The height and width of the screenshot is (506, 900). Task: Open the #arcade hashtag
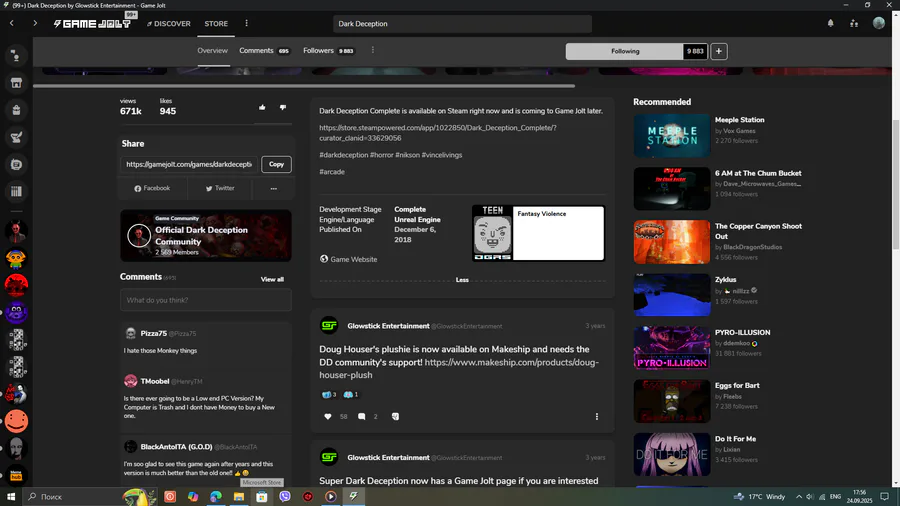pyautogui.click(x=332, y=172)
